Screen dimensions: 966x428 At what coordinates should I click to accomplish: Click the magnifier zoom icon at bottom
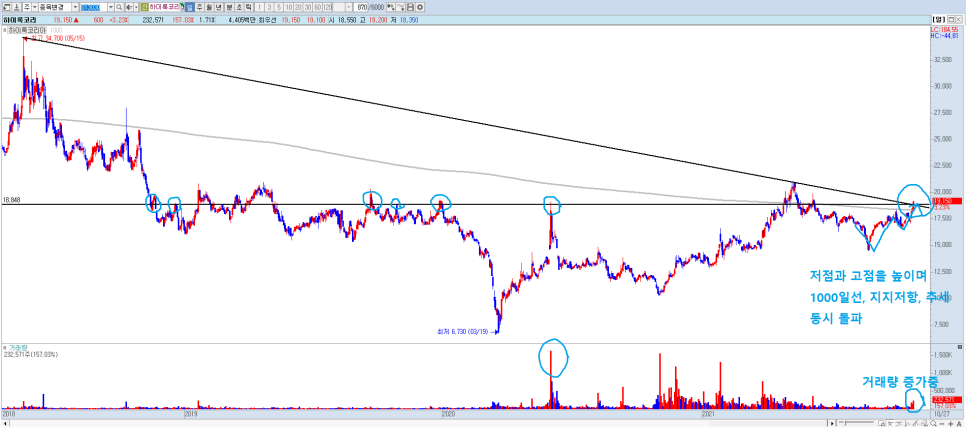933,423
